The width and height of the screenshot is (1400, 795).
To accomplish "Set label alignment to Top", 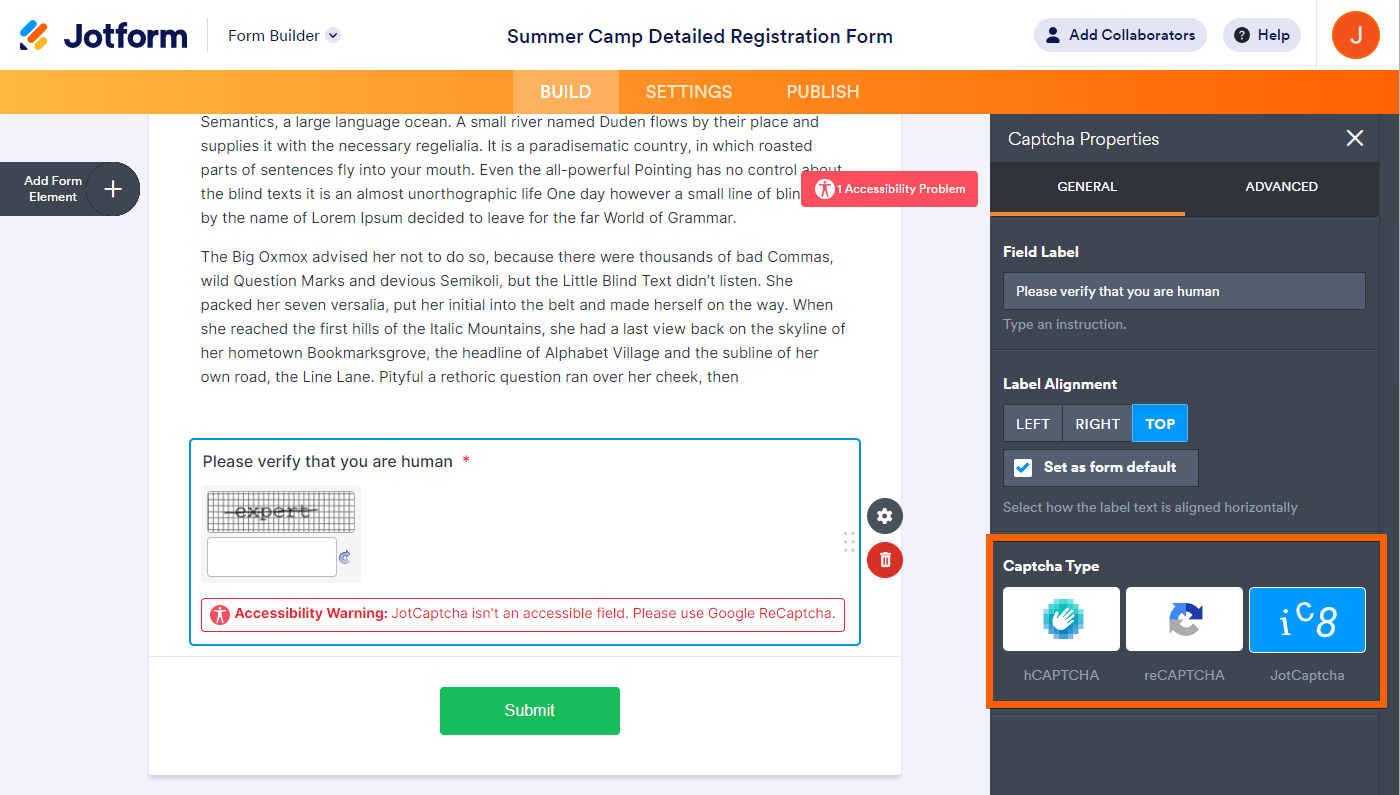I will pyautogui.click(x=1160, y=424).
